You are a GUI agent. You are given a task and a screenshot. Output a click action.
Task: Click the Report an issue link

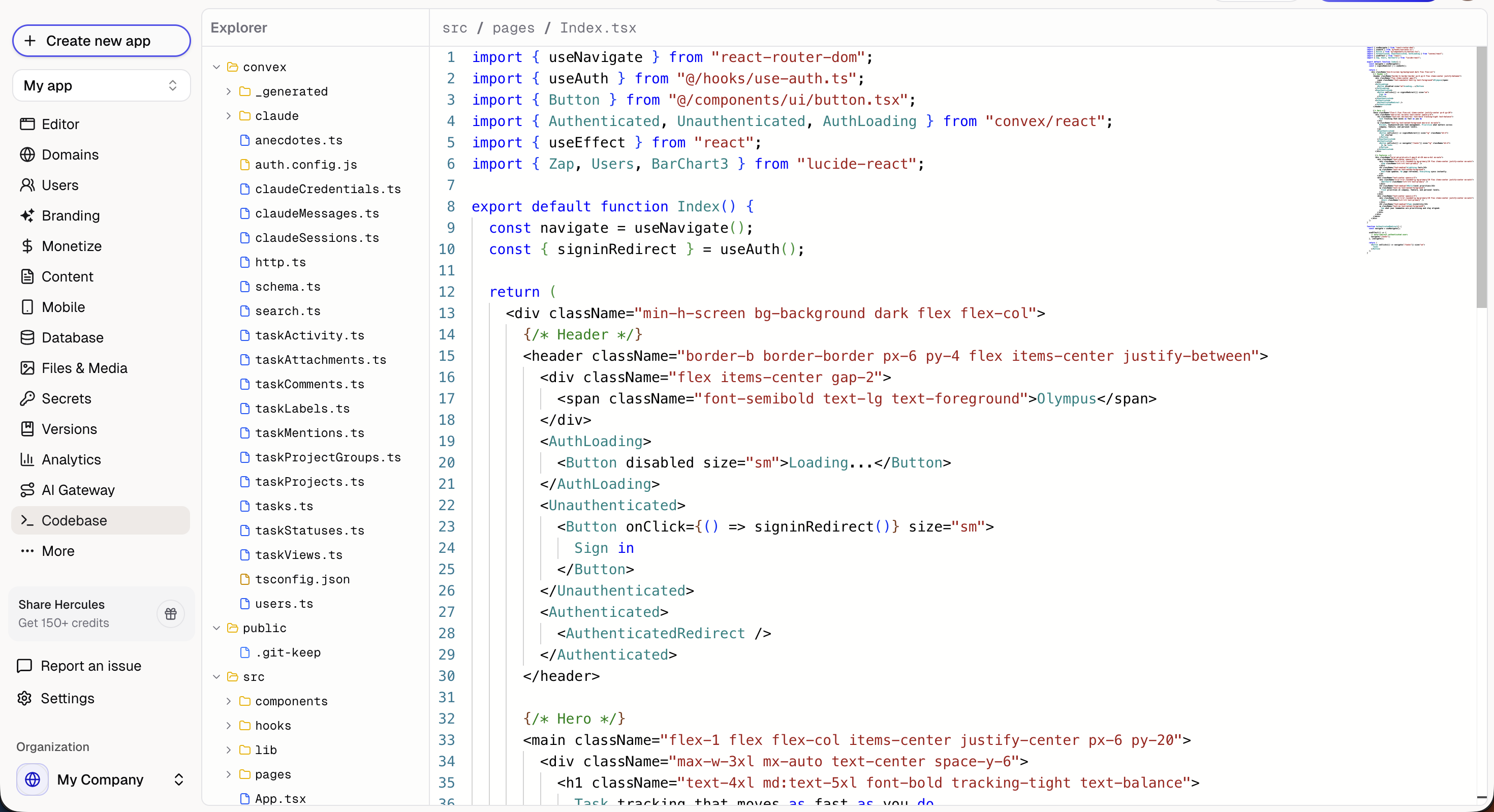click(91, 665)
